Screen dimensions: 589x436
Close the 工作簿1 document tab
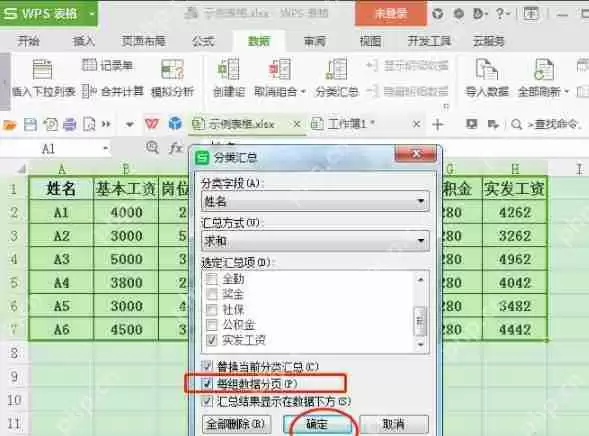tap(416, 124)
